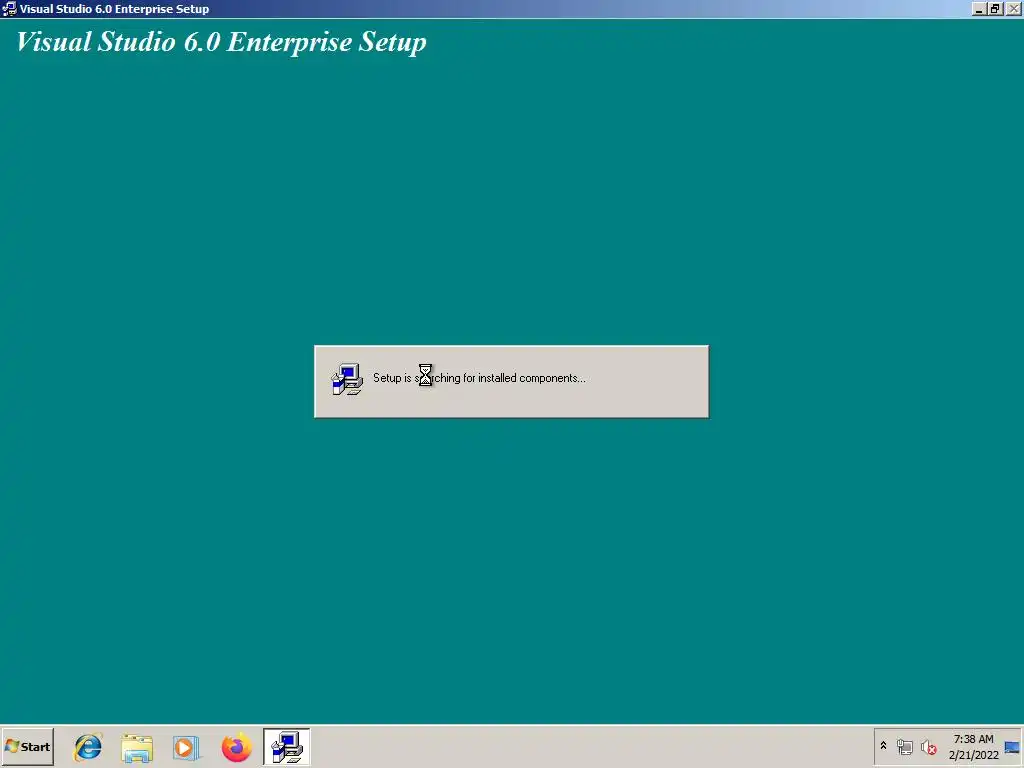Image resolution: width=1024 pixels, height=768 pixels.
Task: Click the window title bar text
Action: tap(114, 9)
